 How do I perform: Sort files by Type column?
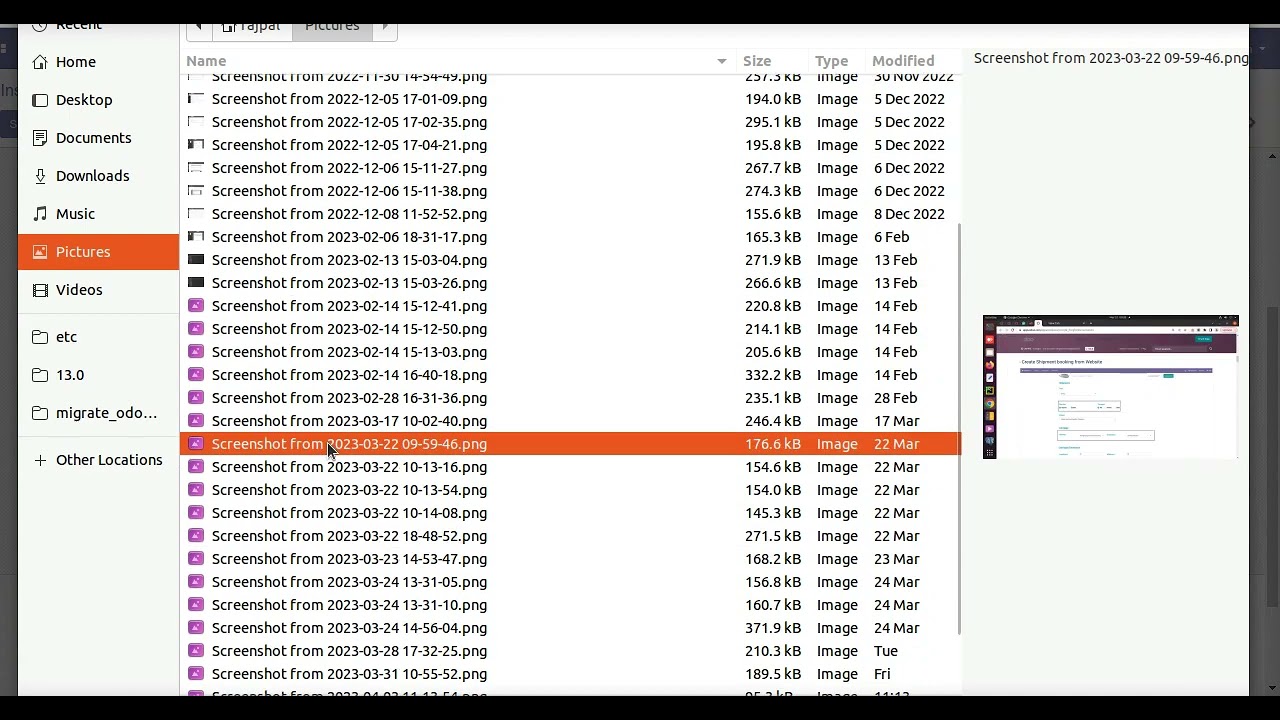(x=831, y=61)
